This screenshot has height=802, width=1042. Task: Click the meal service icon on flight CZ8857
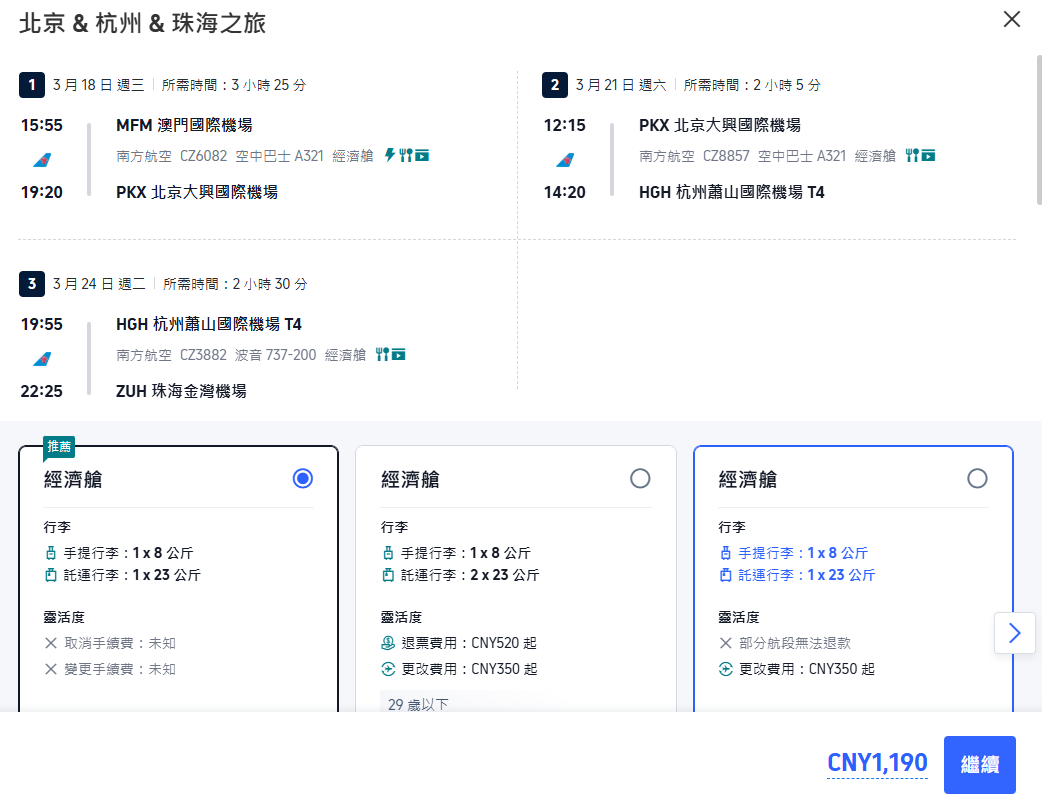[912, 155]
